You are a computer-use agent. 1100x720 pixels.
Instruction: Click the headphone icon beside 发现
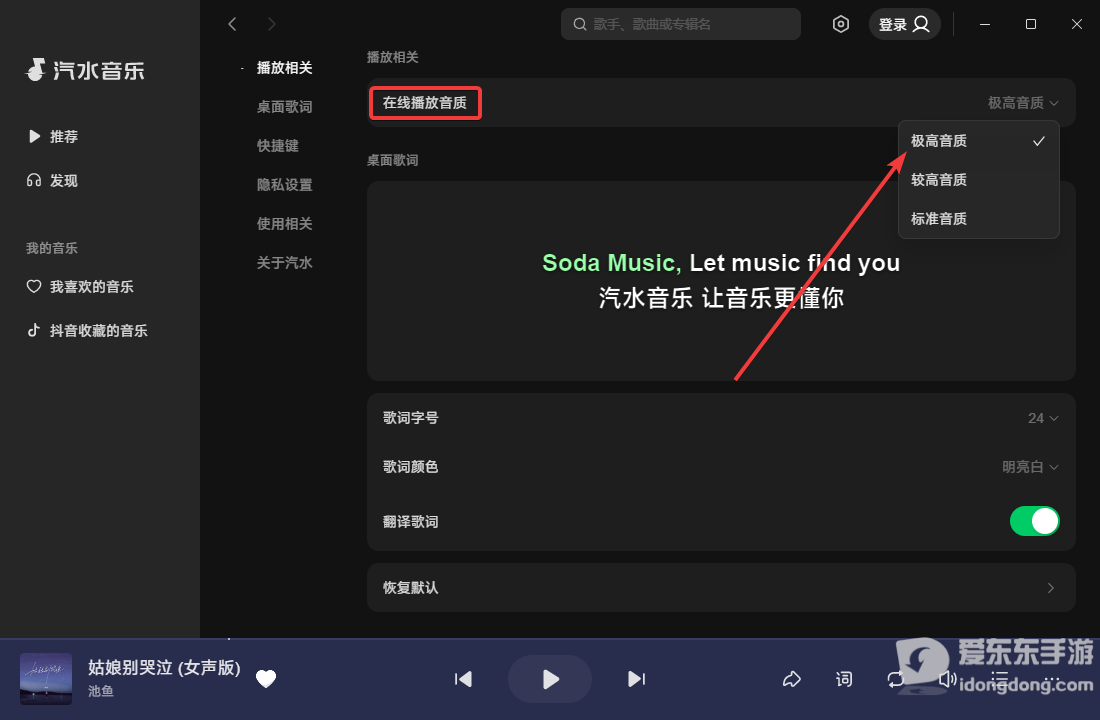tap(34, 180)
